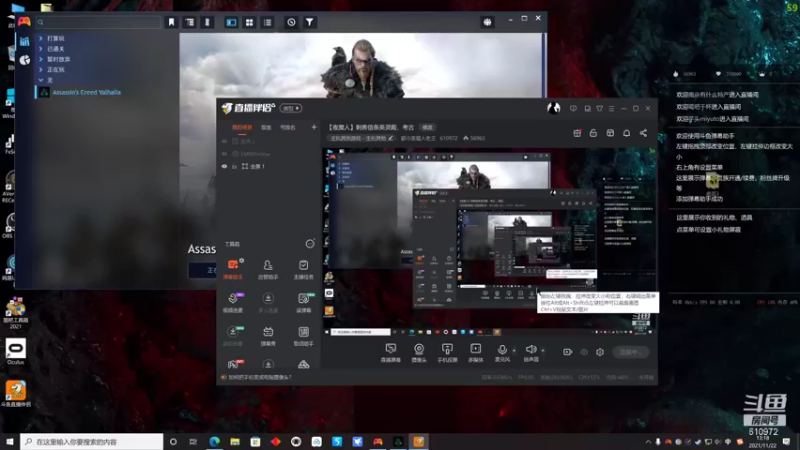This screenshot has height=450, width=800.
Task: Click the Playnite gamepad logo menu
Action: 24,21
